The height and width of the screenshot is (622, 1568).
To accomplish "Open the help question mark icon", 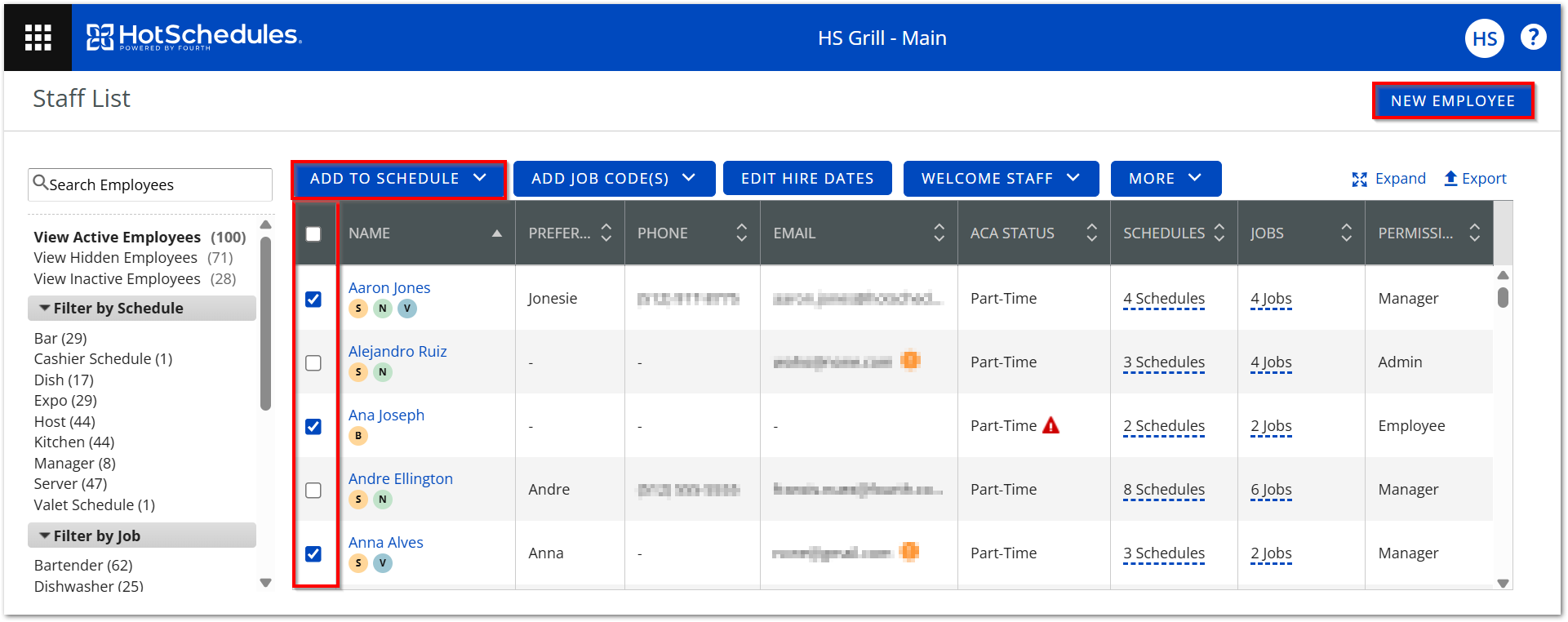I will 1533,37.
